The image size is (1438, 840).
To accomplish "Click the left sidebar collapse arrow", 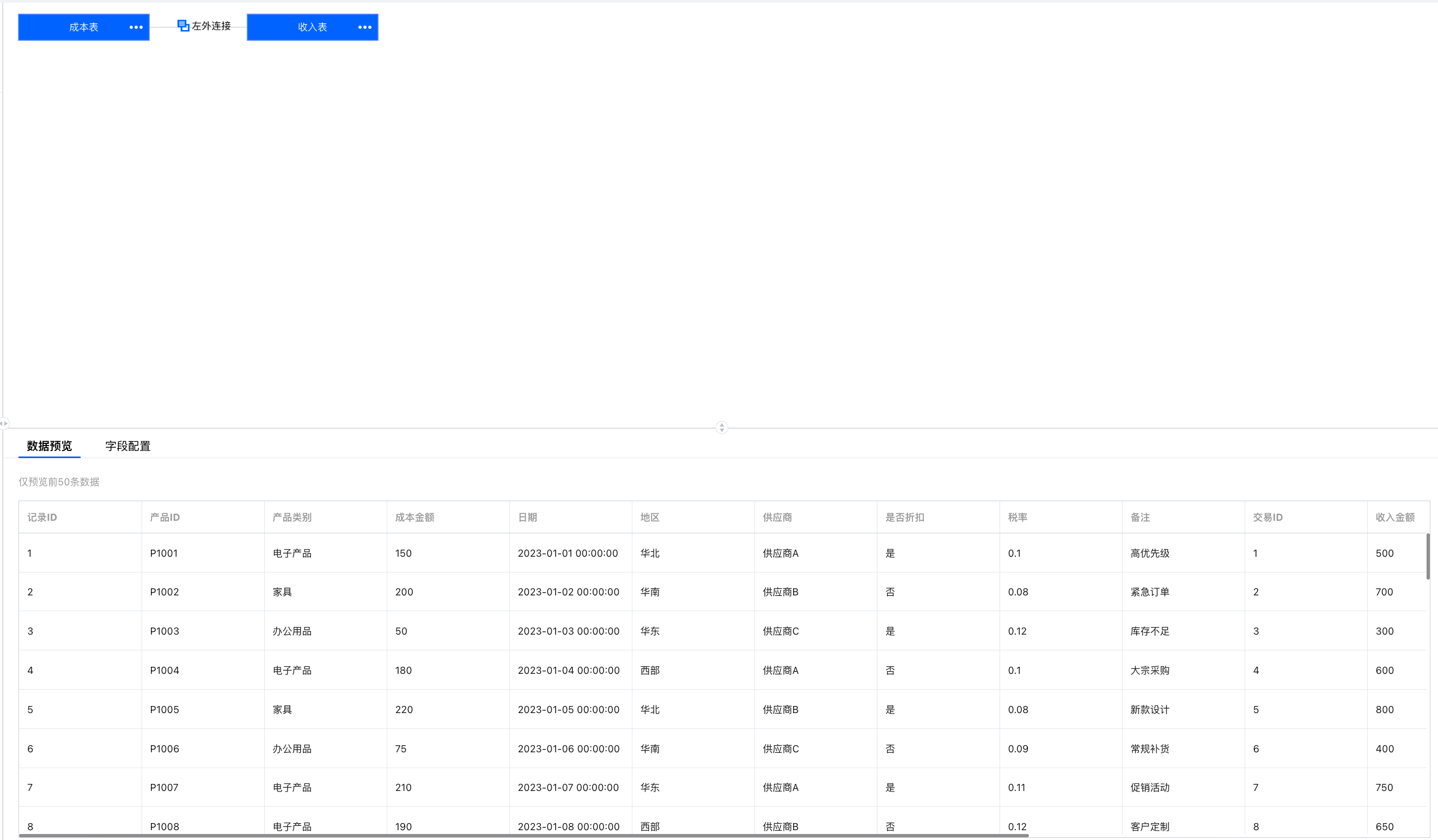I will click(4, 423).
